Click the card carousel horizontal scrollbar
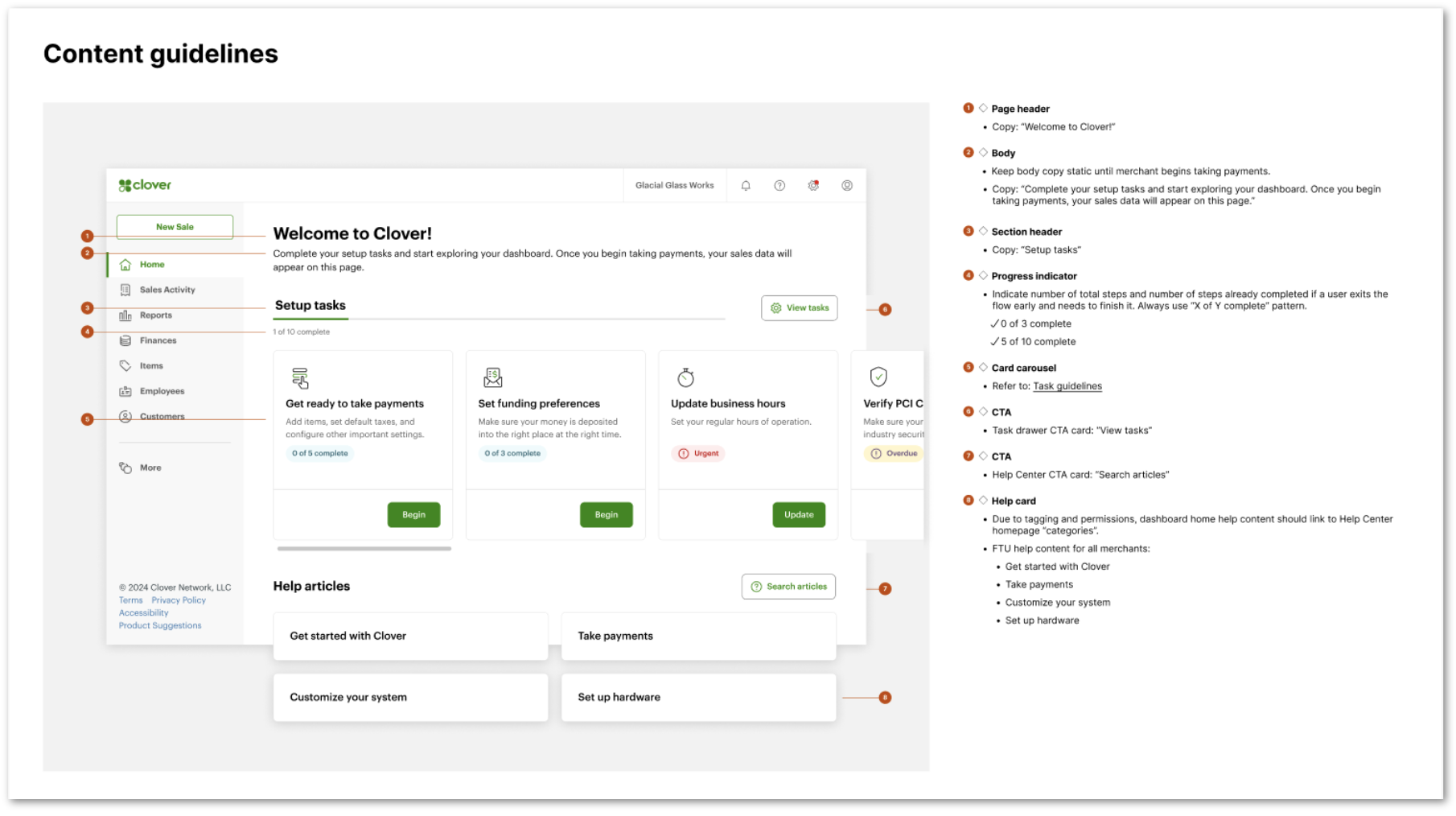Screen dimensions: 1456x816 364,549
